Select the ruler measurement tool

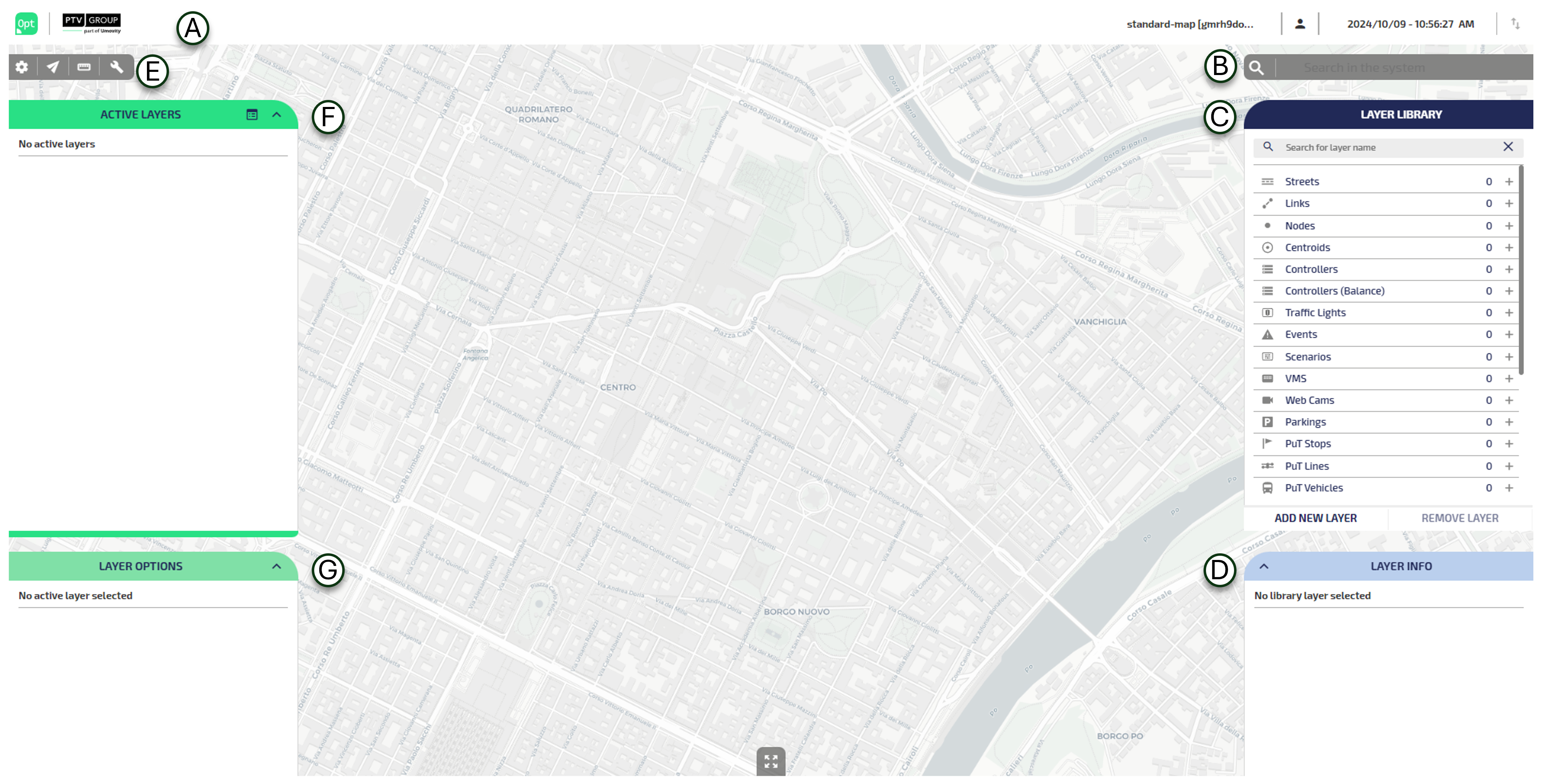click(84, 67)
